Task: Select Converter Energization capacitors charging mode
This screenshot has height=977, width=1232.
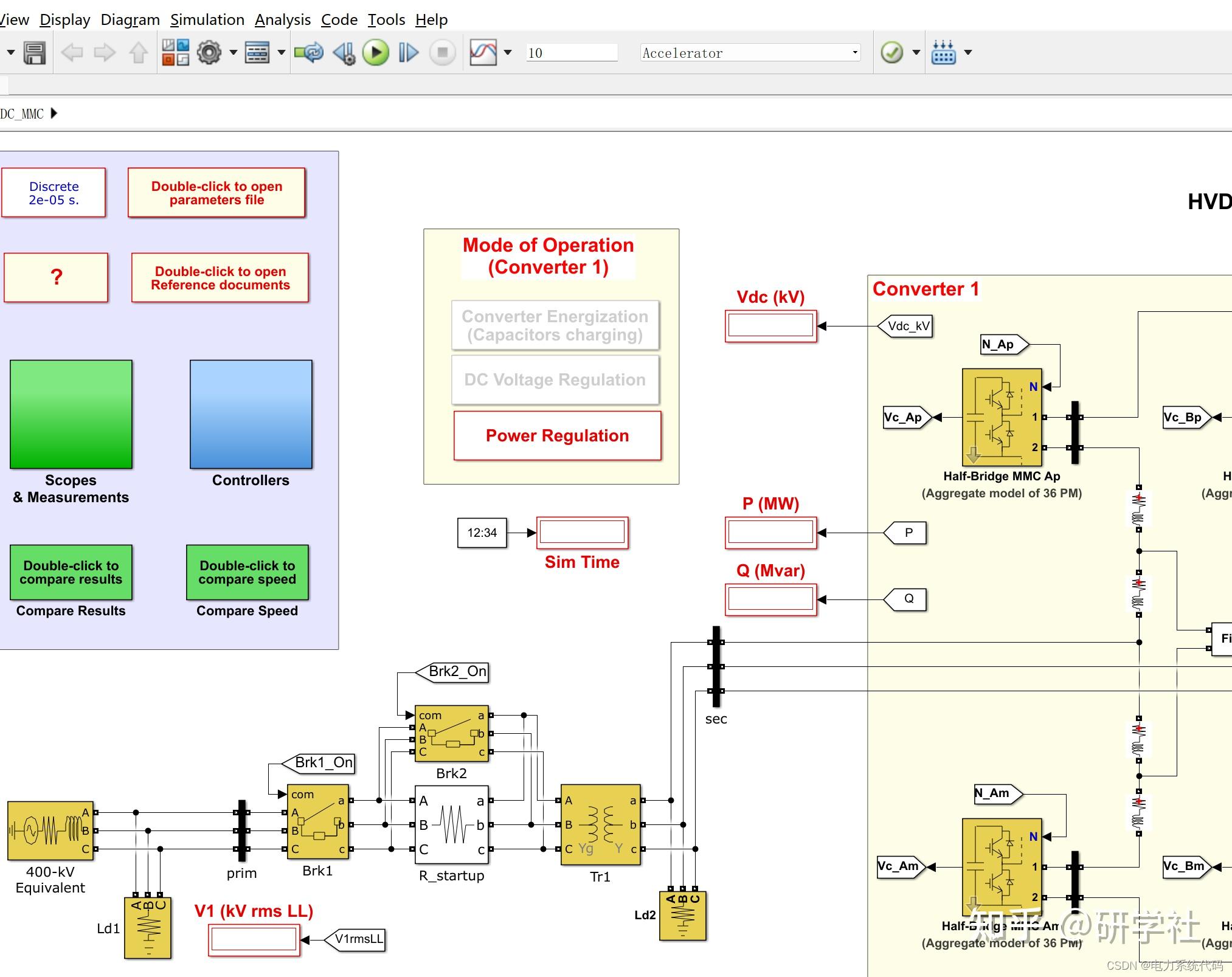Action: pyautogui.click(x=555, y=325)
